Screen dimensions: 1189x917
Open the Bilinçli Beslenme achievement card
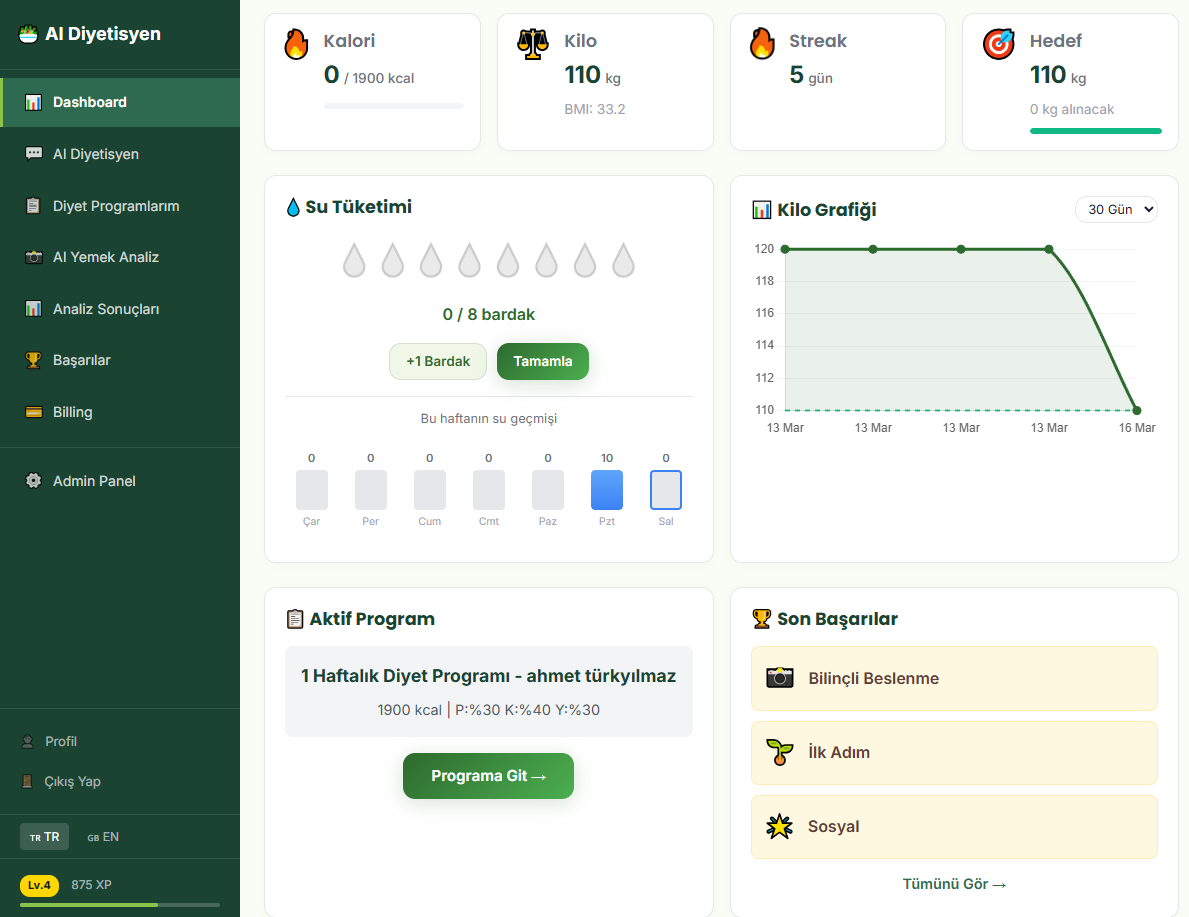tap(954, 678)
